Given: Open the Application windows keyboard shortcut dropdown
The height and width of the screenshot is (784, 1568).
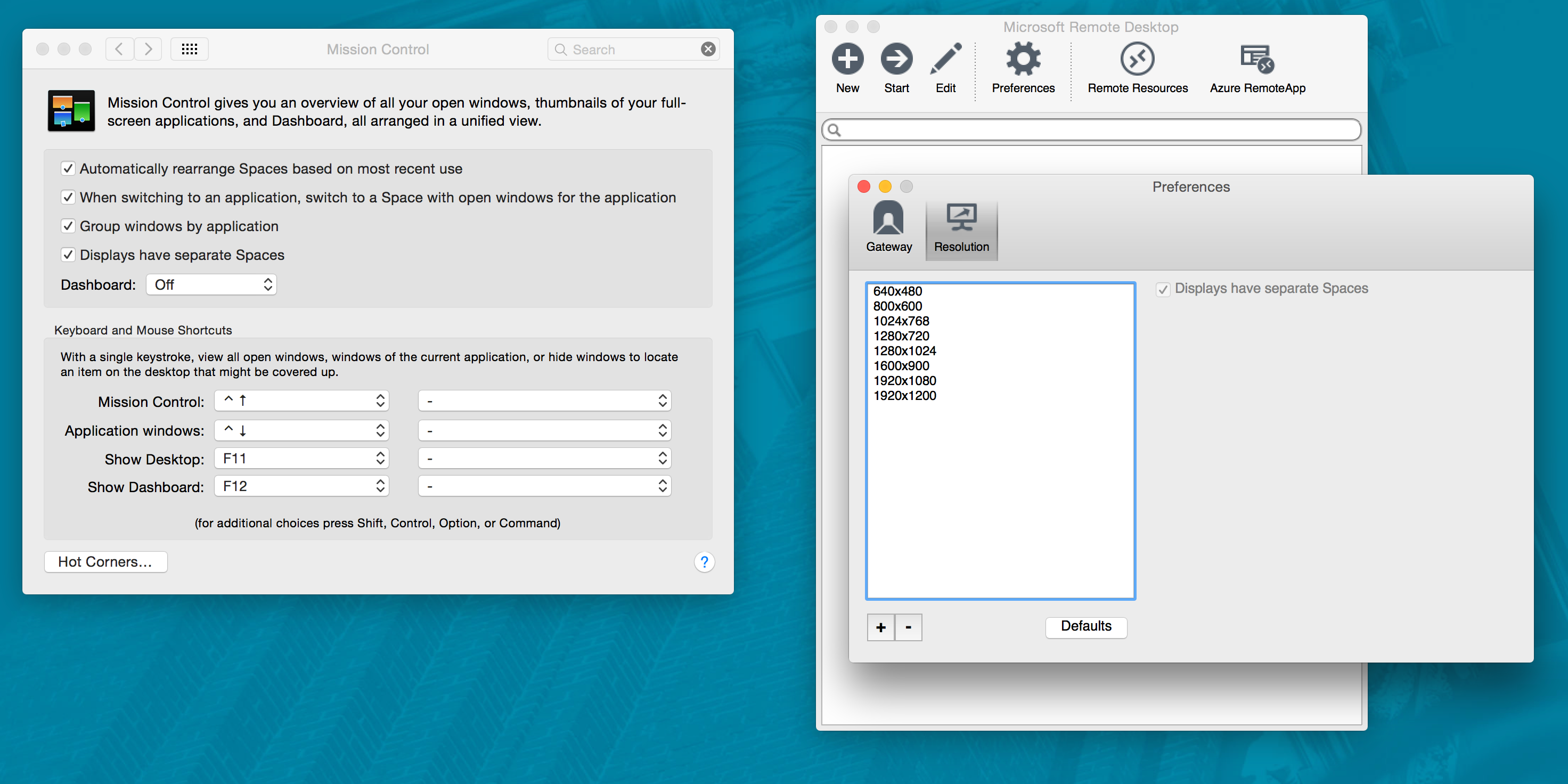Looking at the screenshot, I should tap(301, 430).
